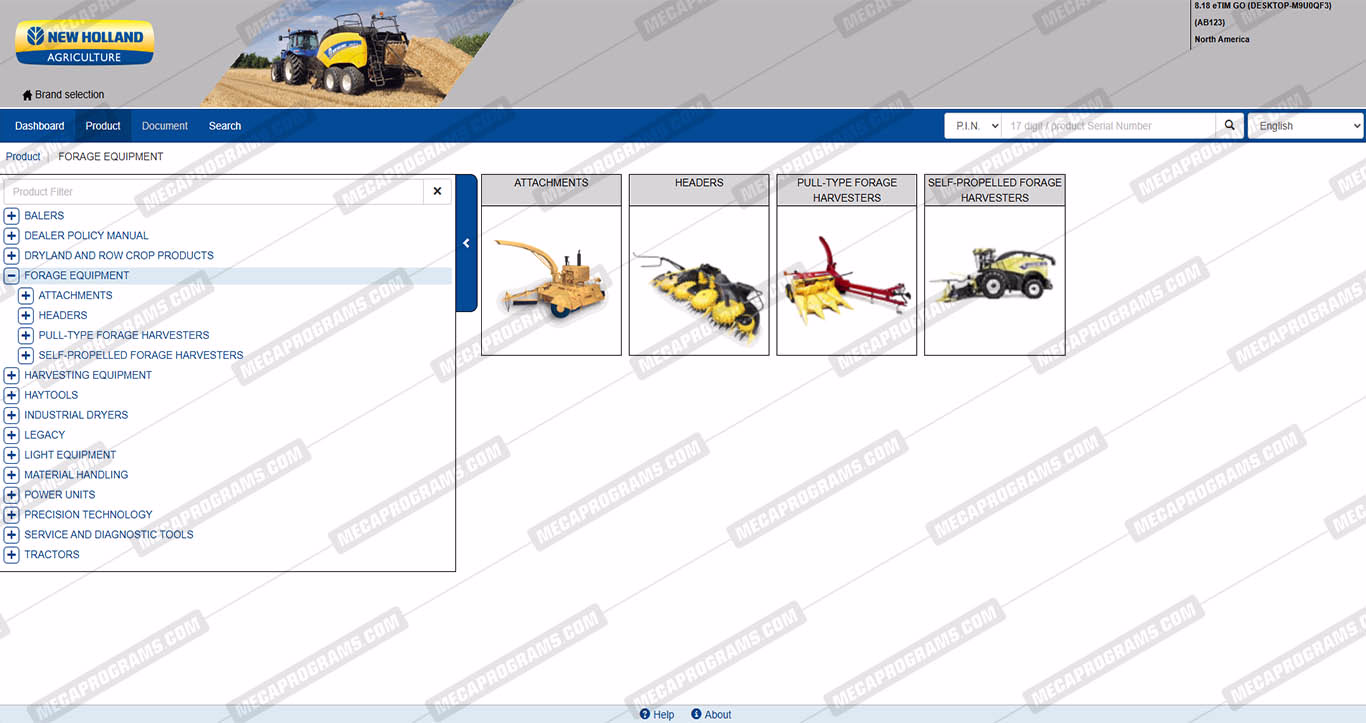
Task: Collapse the FORAGE EQUIPMENT tree node
Action: coord(12,275)
